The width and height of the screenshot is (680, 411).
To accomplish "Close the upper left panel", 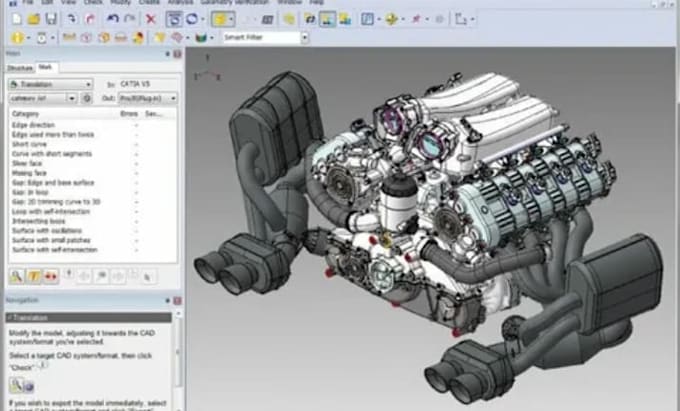I will (177, 54).
